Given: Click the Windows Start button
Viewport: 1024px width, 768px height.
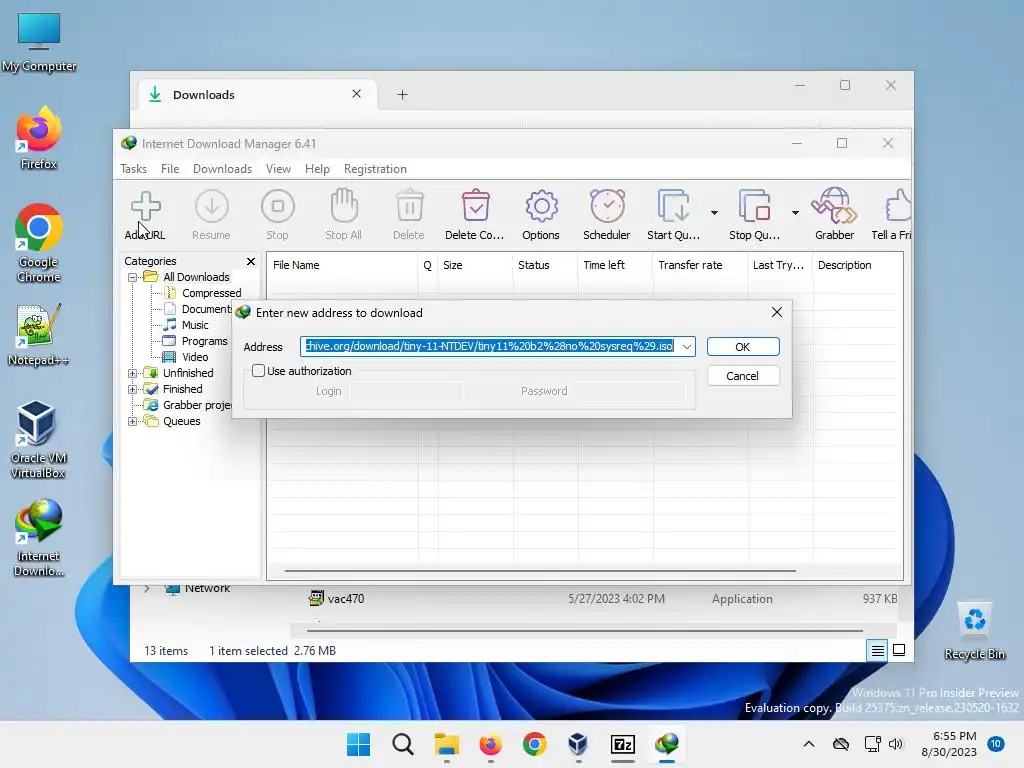Looking at the screenshot, I should [359, 744].
